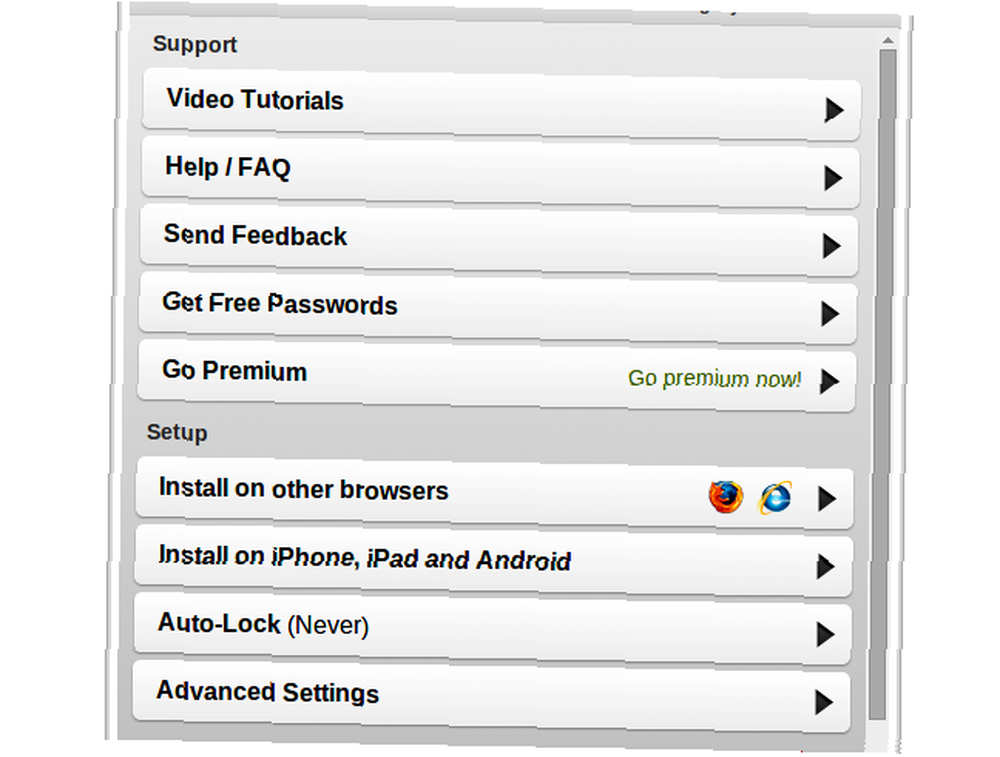
Task: Click the scrollbar up arrow
Action: click(888, 40)
